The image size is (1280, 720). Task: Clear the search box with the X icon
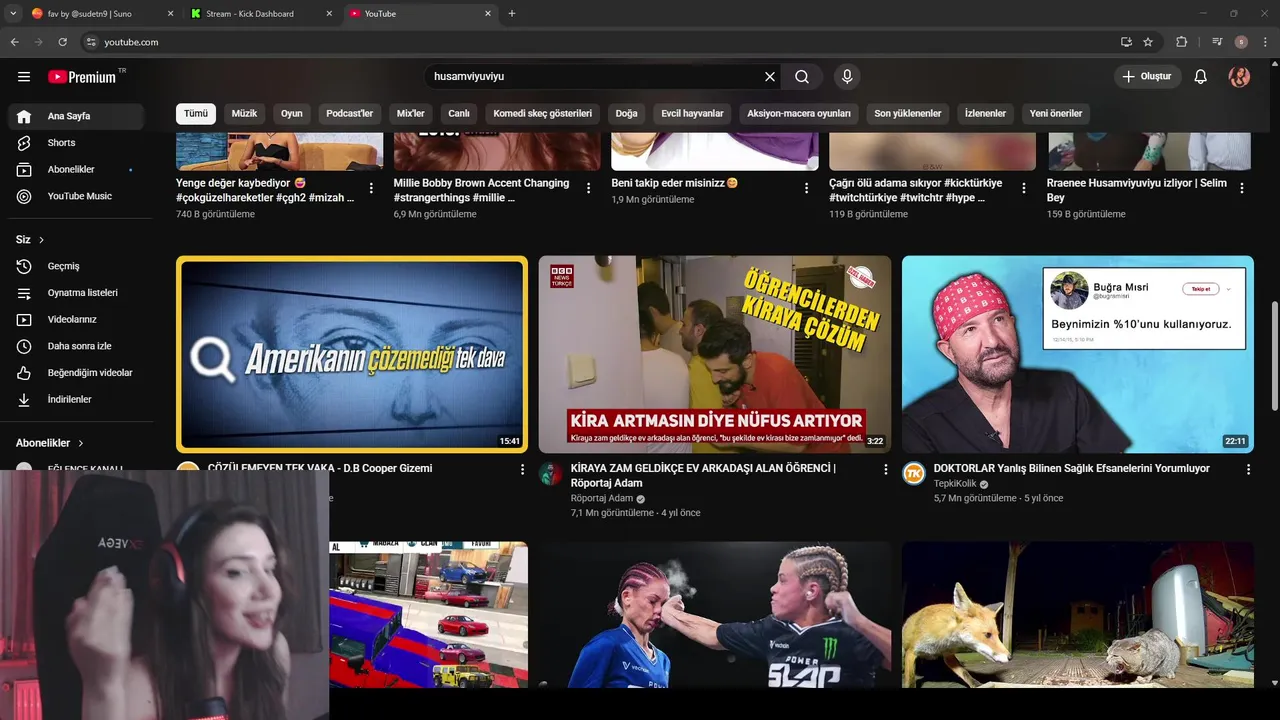pos(770,76)
